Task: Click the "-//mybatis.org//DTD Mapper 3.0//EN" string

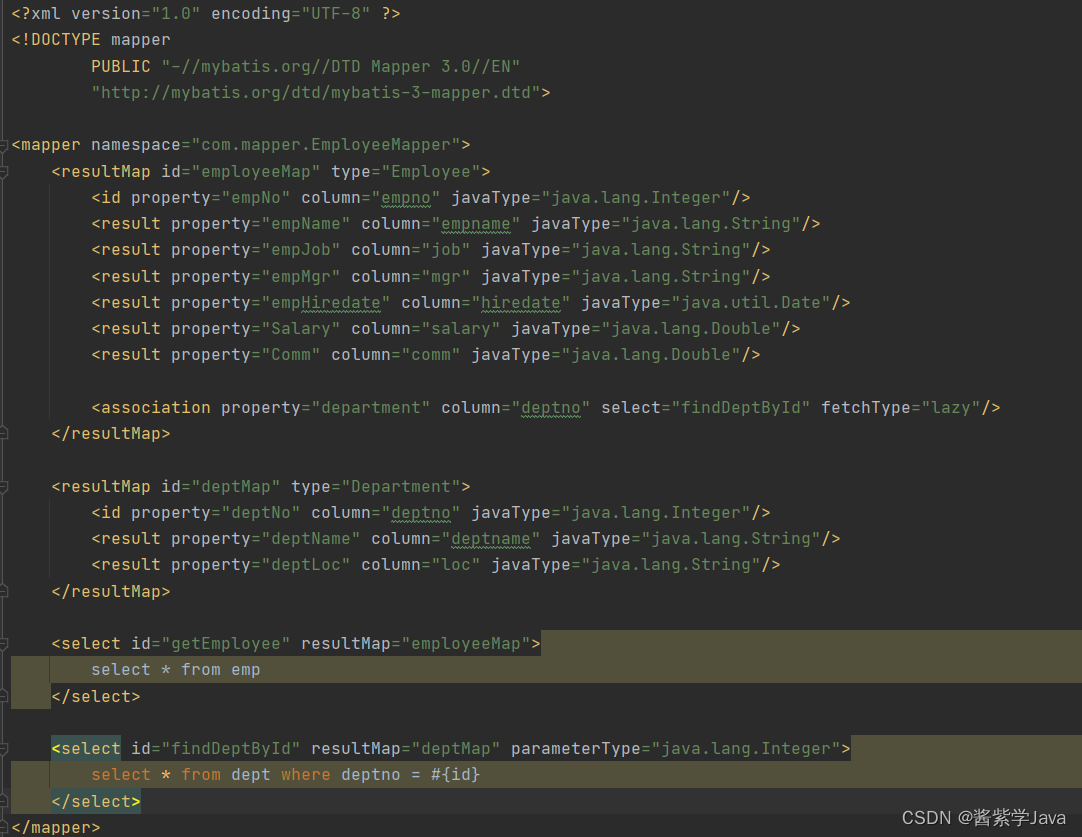Action: [341, 67]
